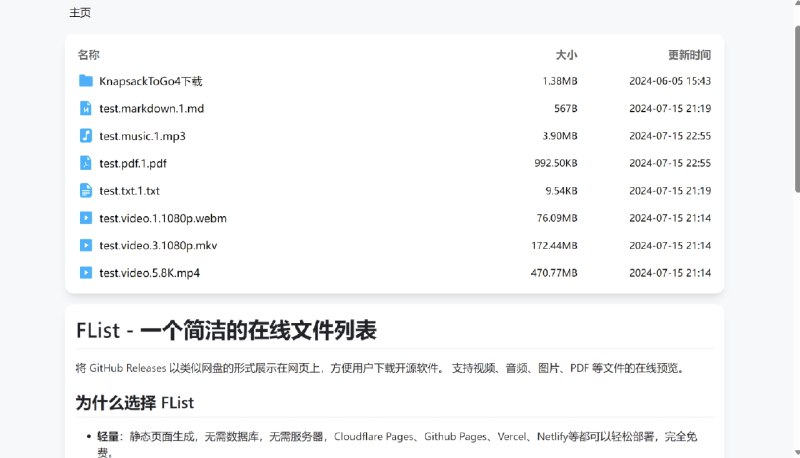Image resolution: width=800 pixels, height=458 pixels.
Task: Click the size value 172.44MB
Action: pos(554,246)
